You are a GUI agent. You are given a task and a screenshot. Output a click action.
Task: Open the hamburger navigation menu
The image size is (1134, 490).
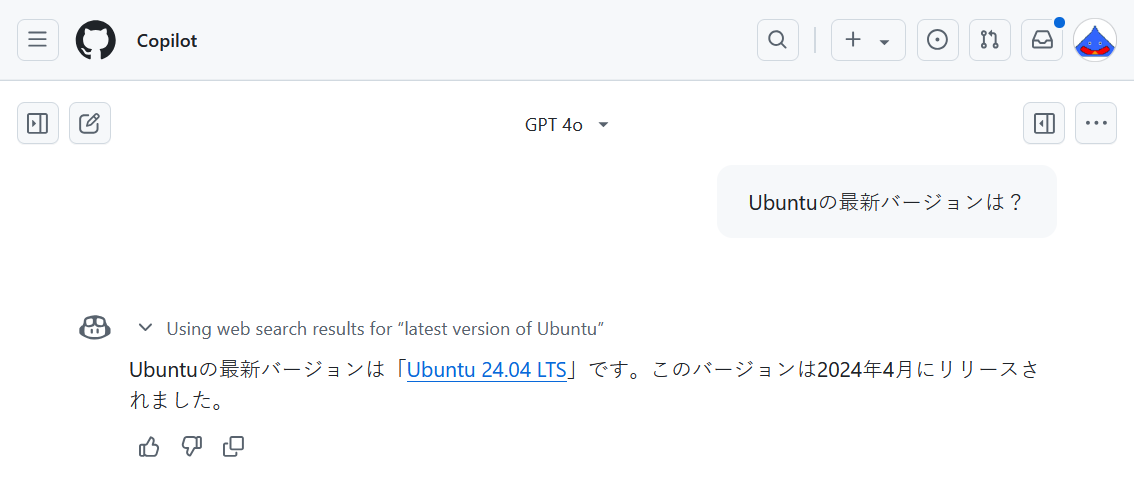click(x=38, y=40)
